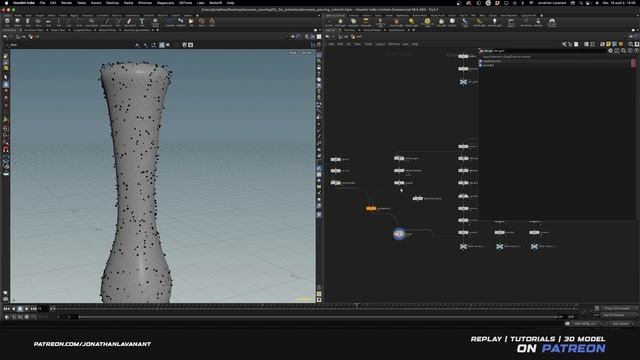Select the Gamepad Camera shelf tool

click(552, 22)
